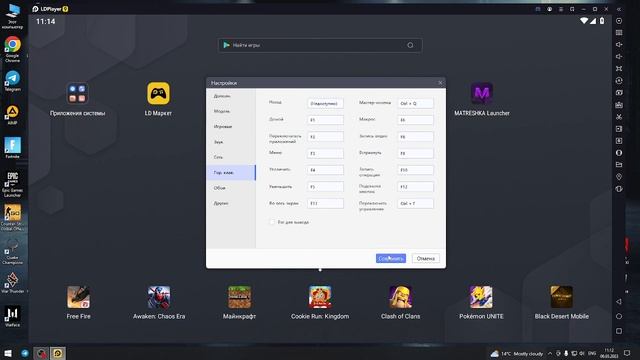Open Awaken: Chaos Era

[159, 297]
